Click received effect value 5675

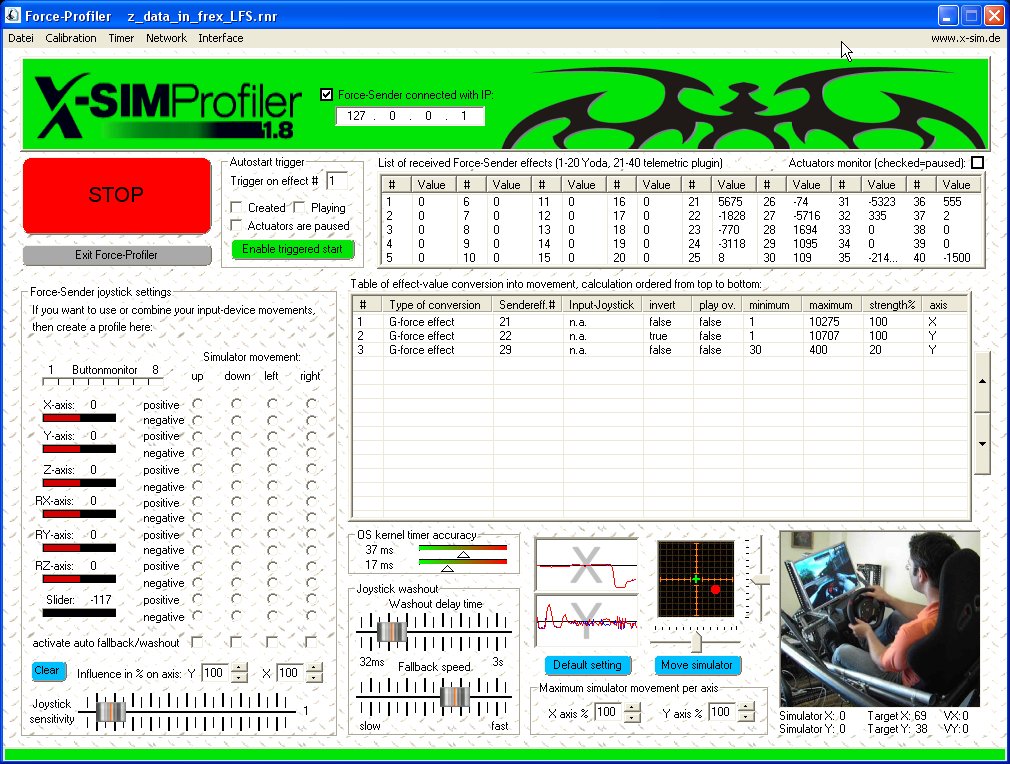730,202
